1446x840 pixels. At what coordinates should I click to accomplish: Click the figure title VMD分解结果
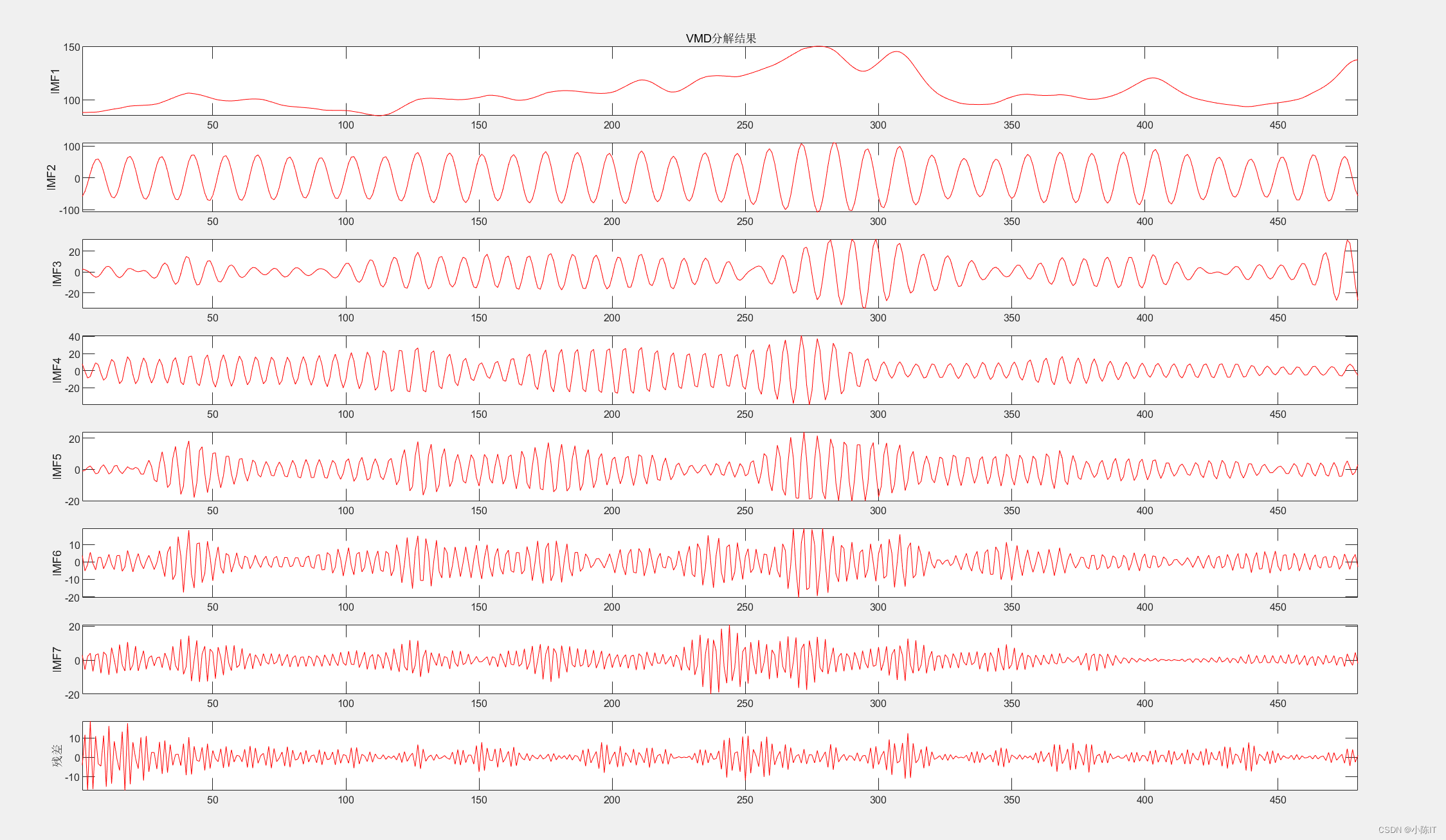pos(721,39)
